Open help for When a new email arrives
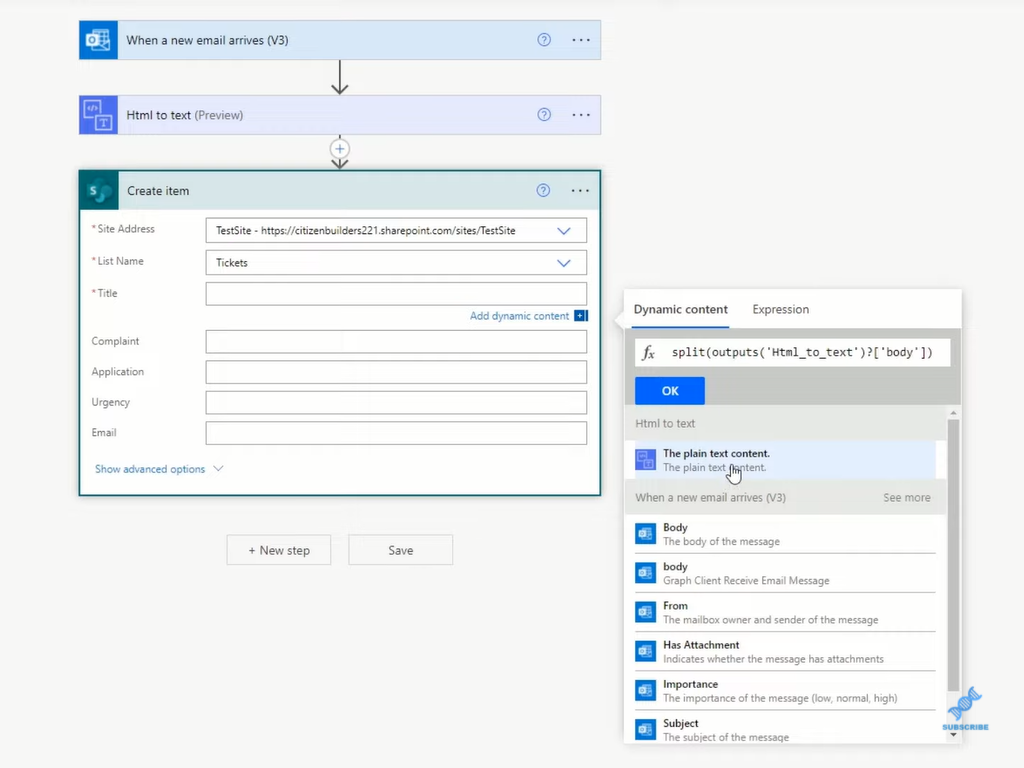The width and height of the screenshot is (1024, 768). point(544,40)
